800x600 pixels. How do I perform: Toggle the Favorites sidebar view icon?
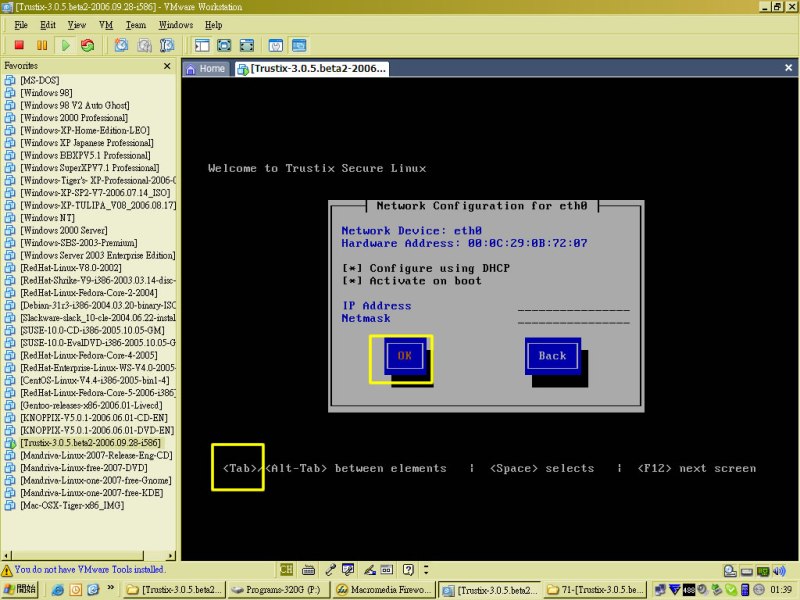tap(202, 45)
